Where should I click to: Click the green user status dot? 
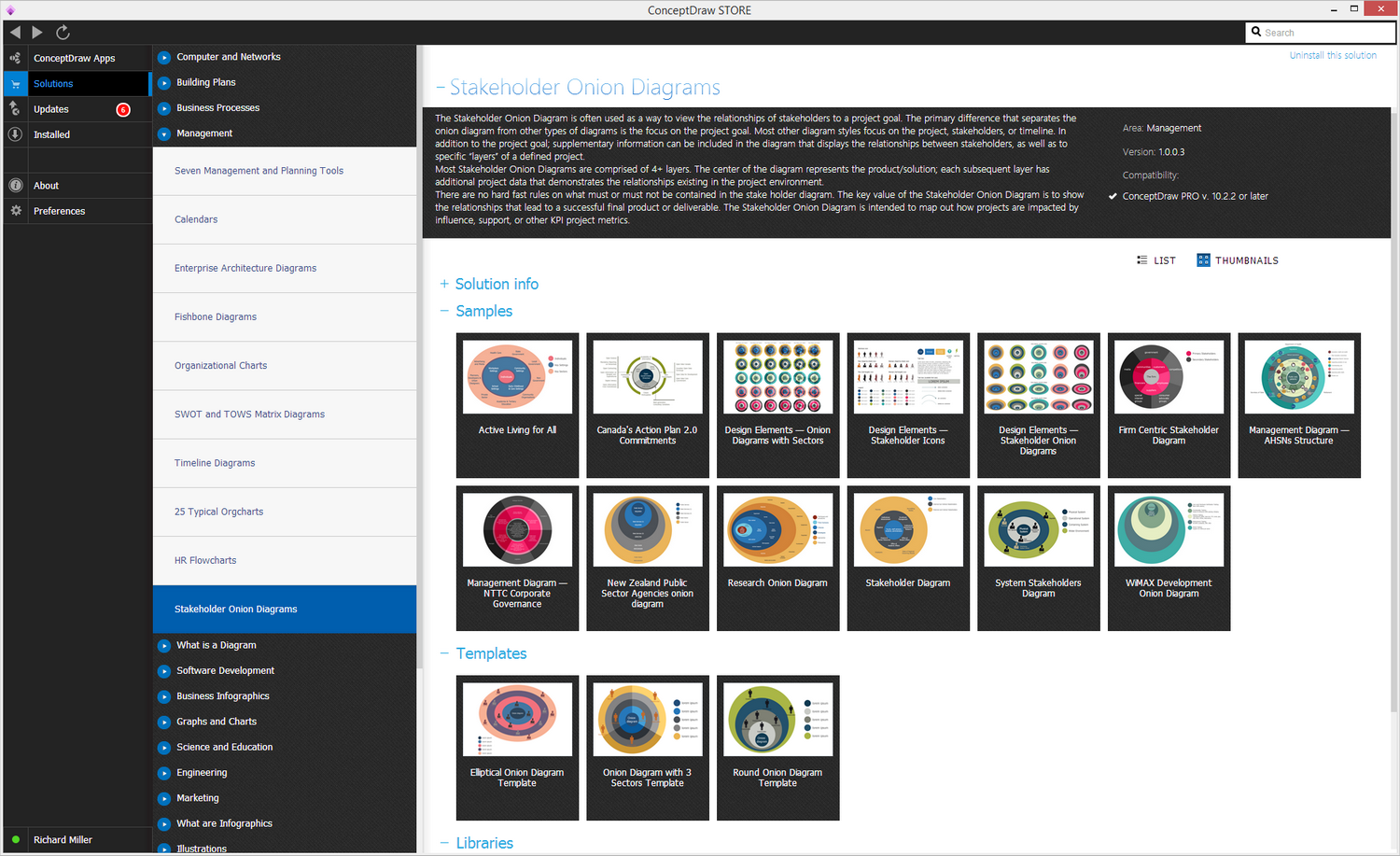[x=16, y=840]
